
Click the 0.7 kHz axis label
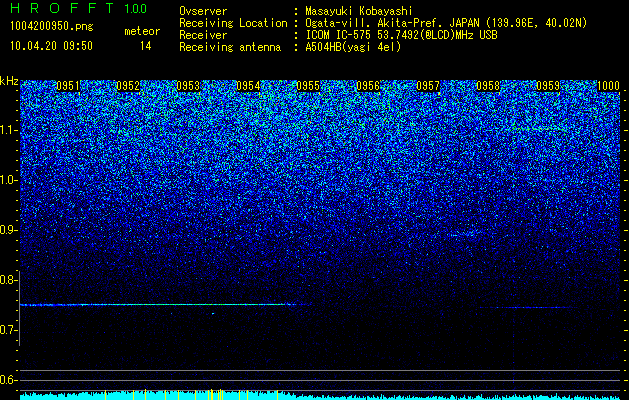pyautogui.click(x=8, y=330)
